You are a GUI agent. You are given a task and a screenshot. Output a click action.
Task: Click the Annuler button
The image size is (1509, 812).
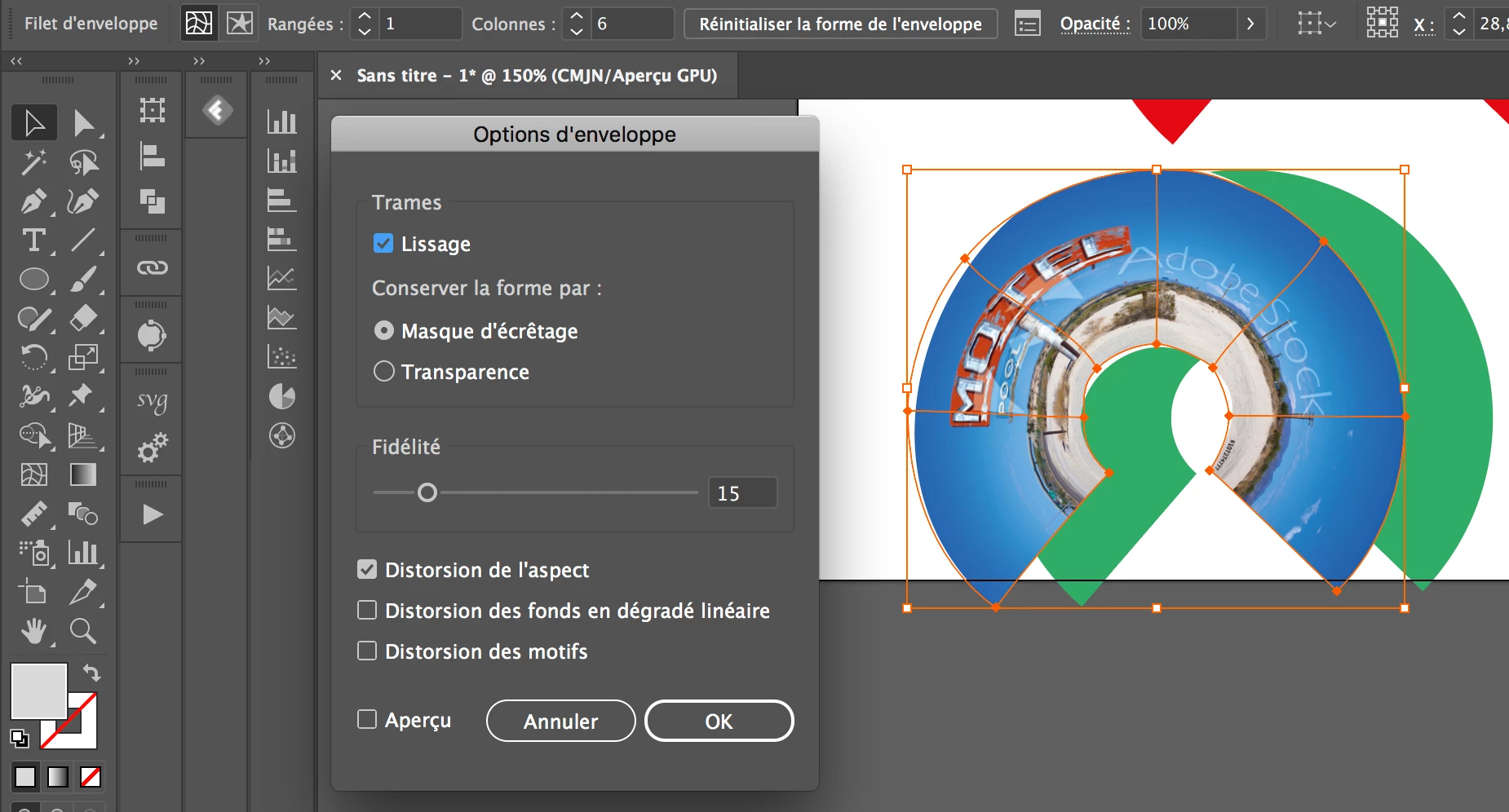pos(560,721)
